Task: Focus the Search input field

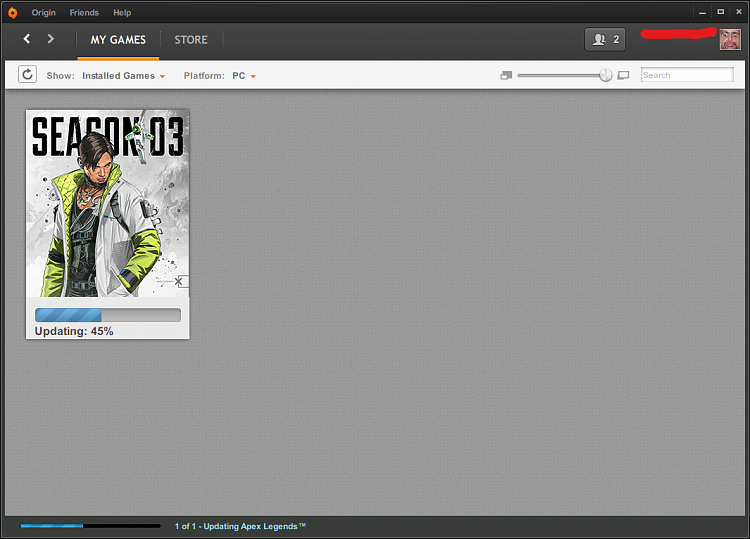Action: point(687,75)
